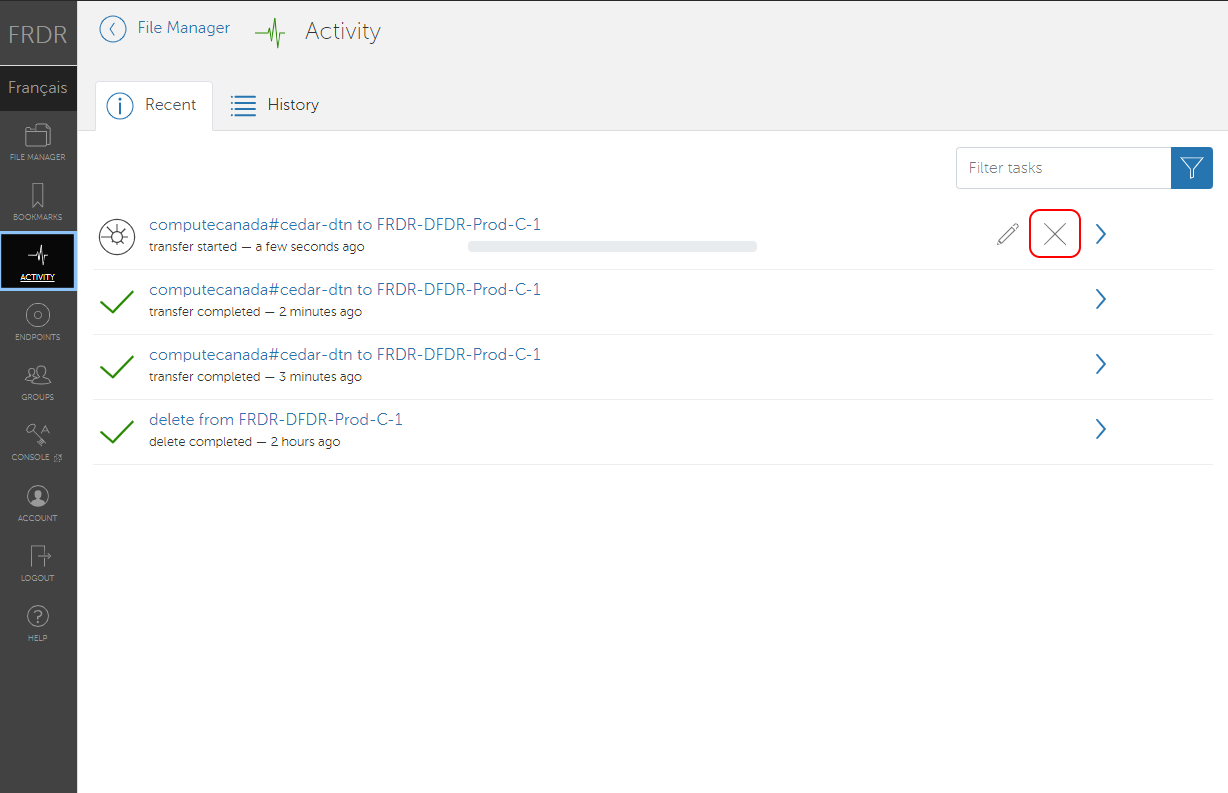Open 'delete from FRDR-DFDR-Prod-C-1' task

276,419
